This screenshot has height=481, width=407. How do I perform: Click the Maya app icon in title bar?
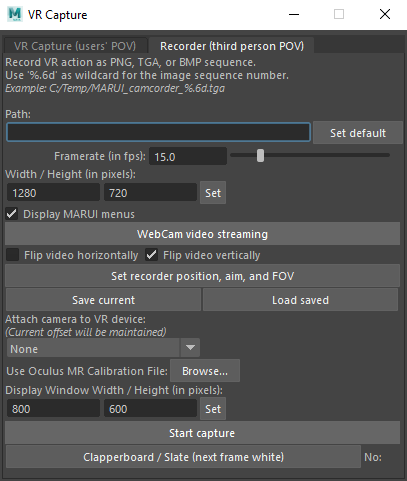(15, 14)
